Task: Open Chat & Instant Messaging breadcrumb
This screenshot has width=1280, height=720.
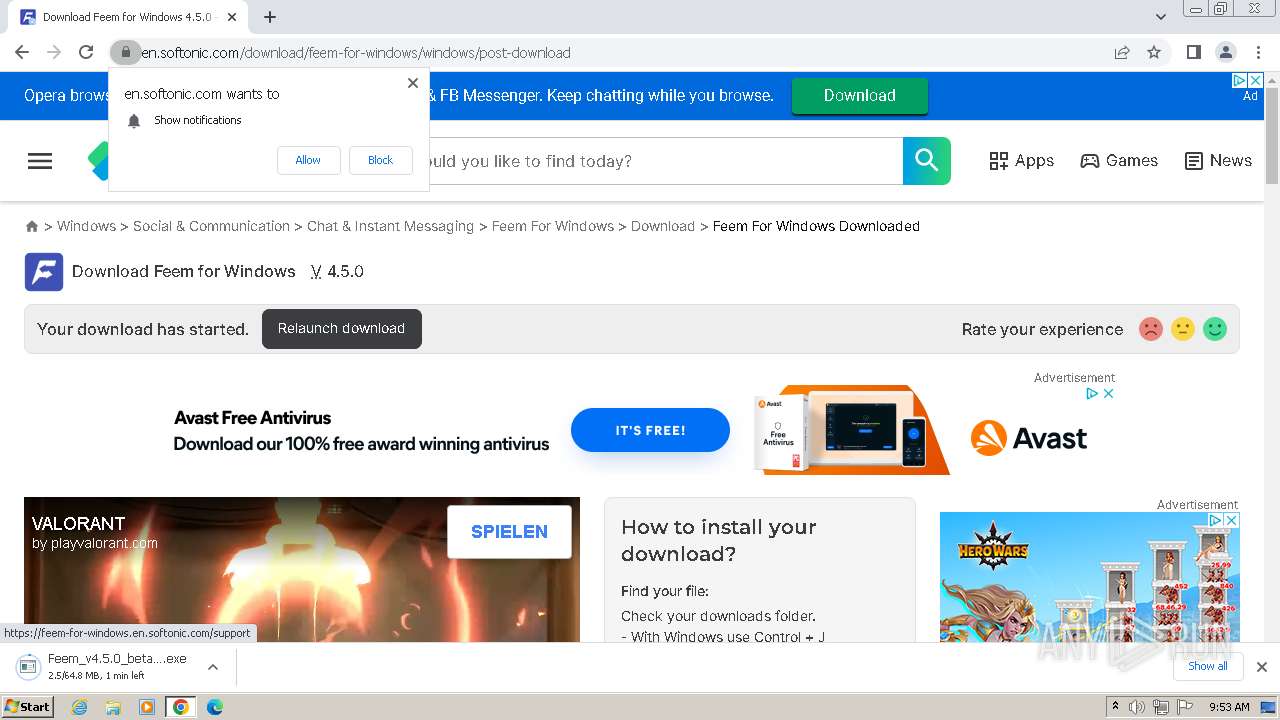Action: pos(390,226)
